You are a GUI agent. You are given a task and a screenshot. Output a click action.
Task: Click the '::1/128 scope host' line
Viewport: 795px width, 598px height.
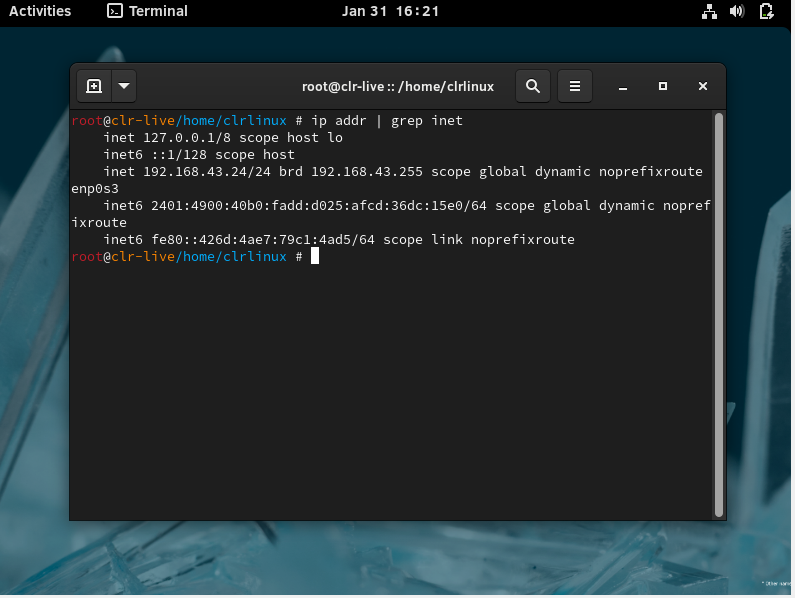click(223, 155)
